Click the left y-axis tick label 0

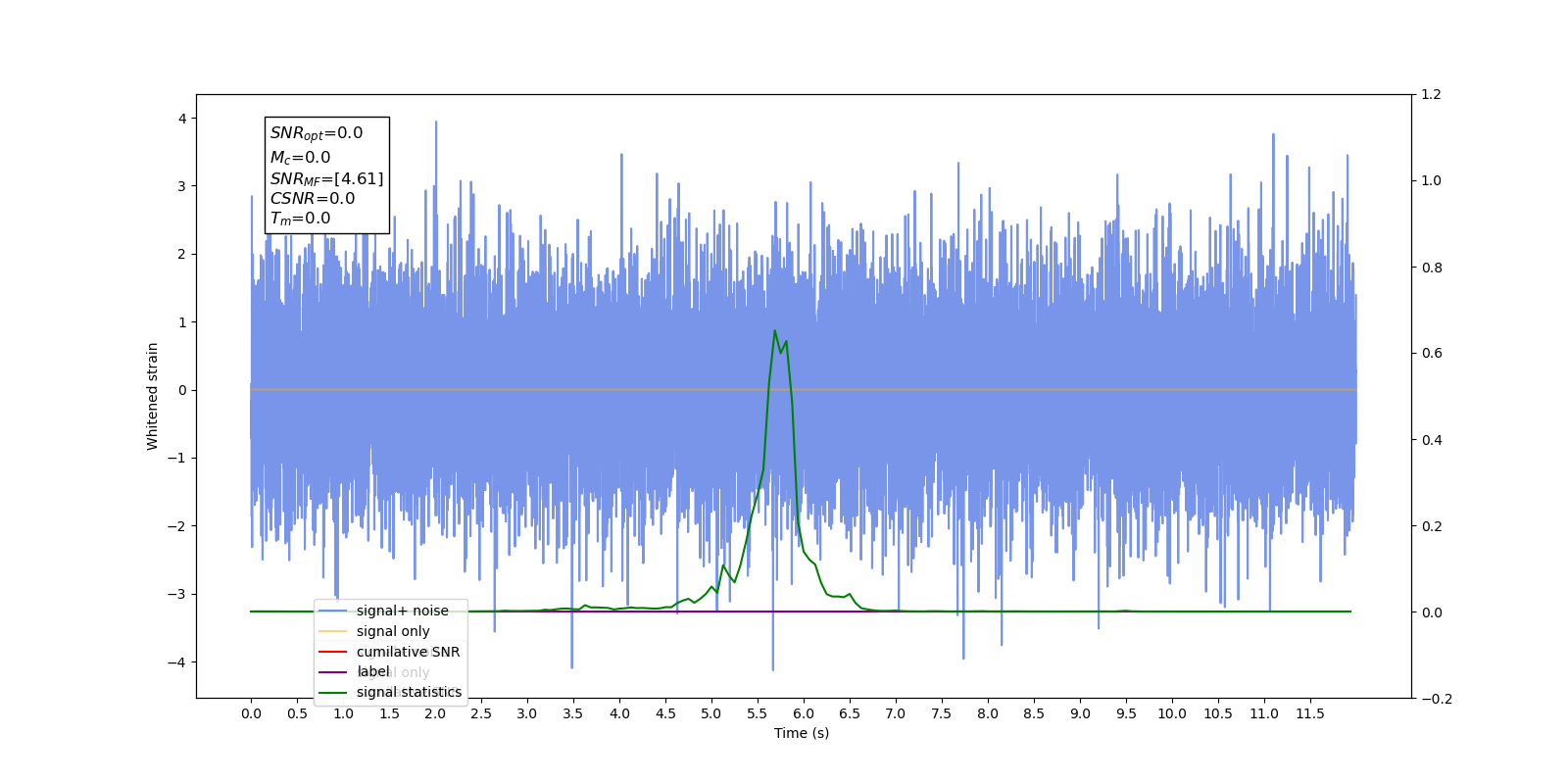pos(182,390)
